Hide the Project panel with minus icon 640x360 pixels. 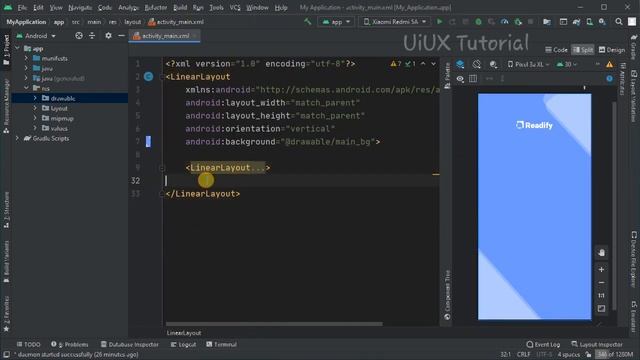click(121, 36)
